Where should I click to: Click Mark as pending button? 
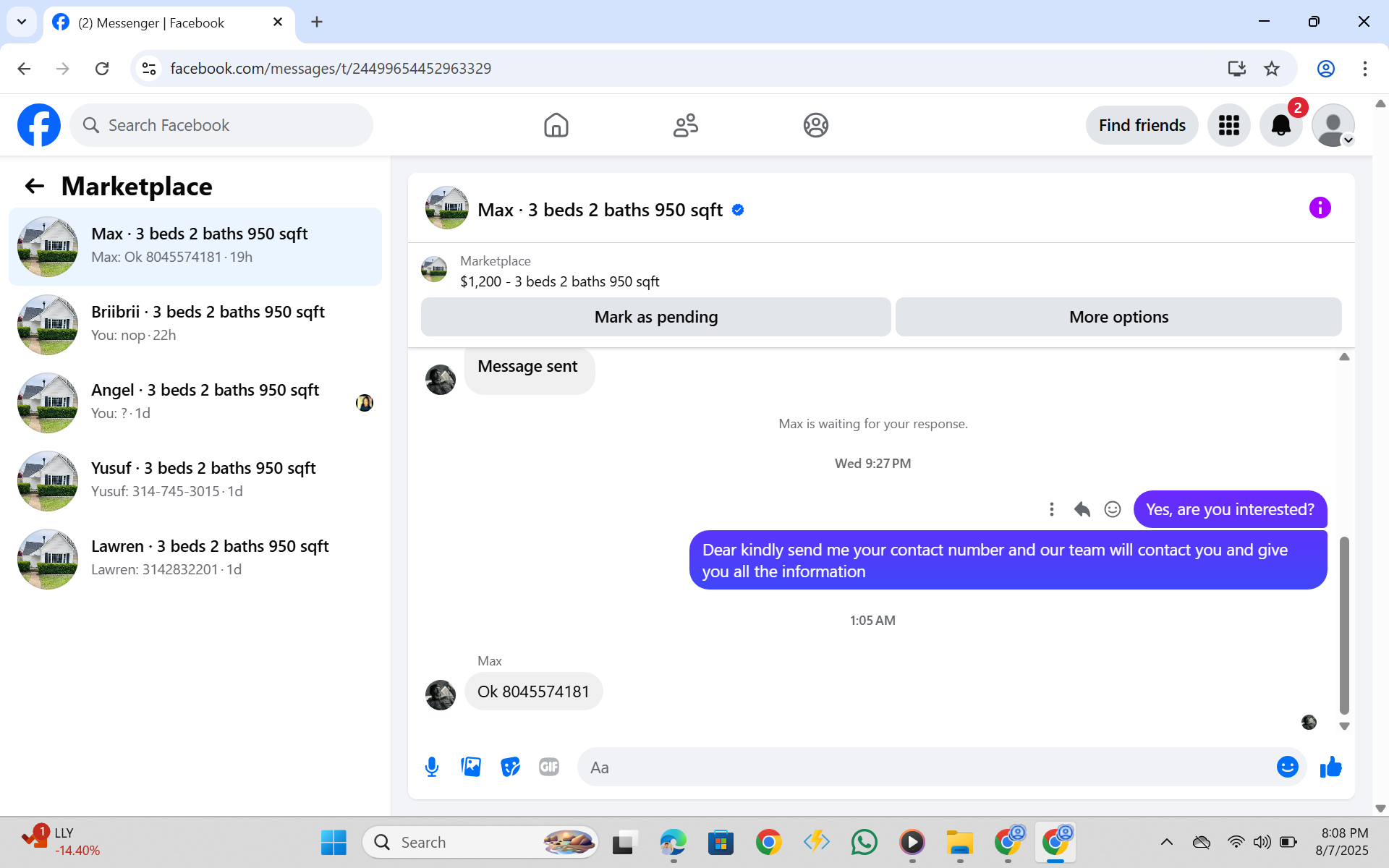tap(655, 317)
